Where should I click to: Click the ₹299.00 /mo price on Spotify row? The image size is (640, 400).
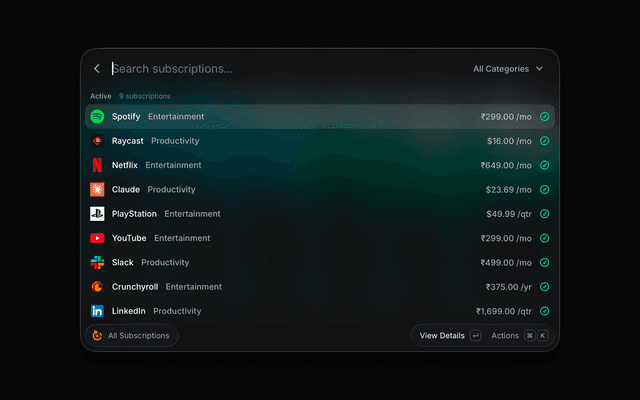(x=506, y=117)
